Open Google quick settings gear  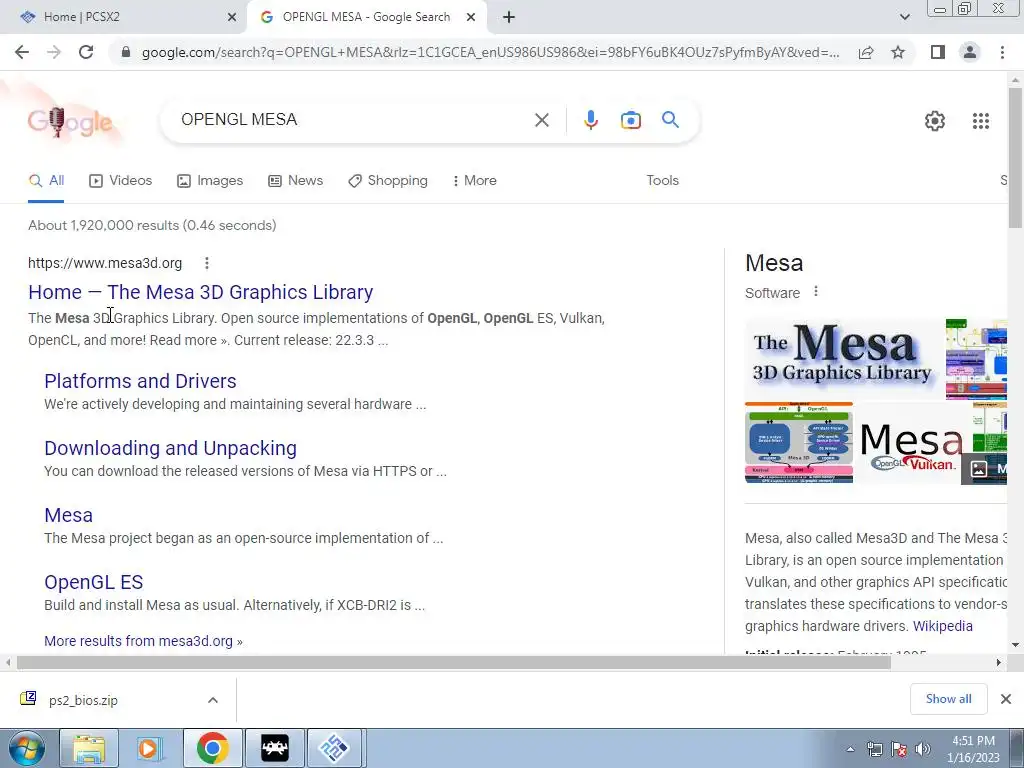935,121
